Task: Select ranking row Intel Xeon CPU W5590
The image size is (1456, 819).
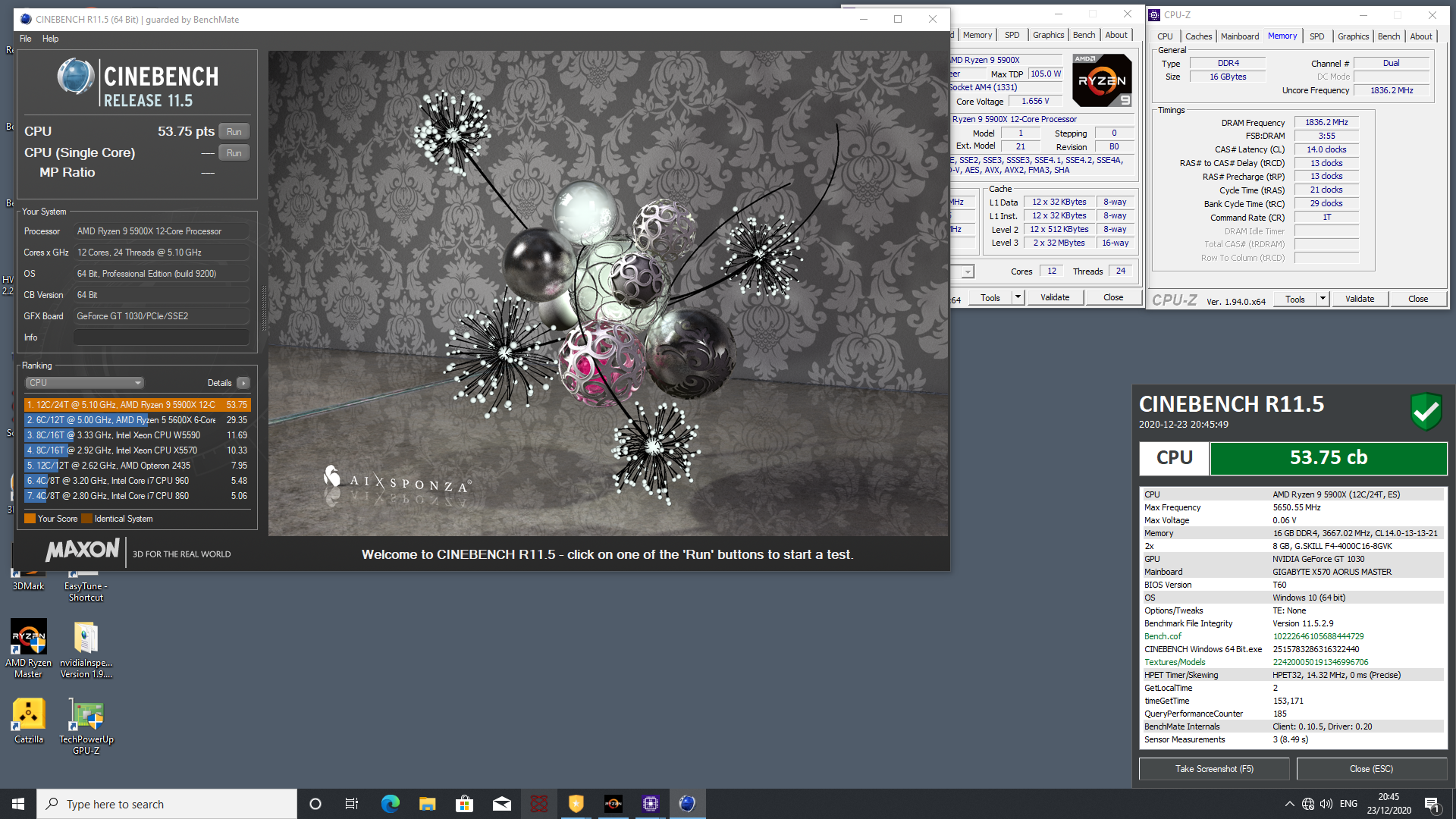Action: (137, 435)
